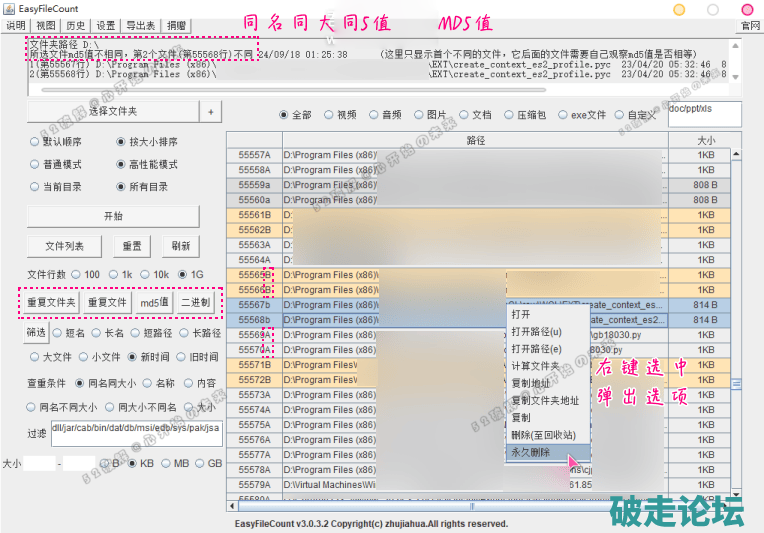The height and width of the screenshot is (533, 764).
Task: Select 打开路径(e) in the context menu
Action: coord(536,349)
